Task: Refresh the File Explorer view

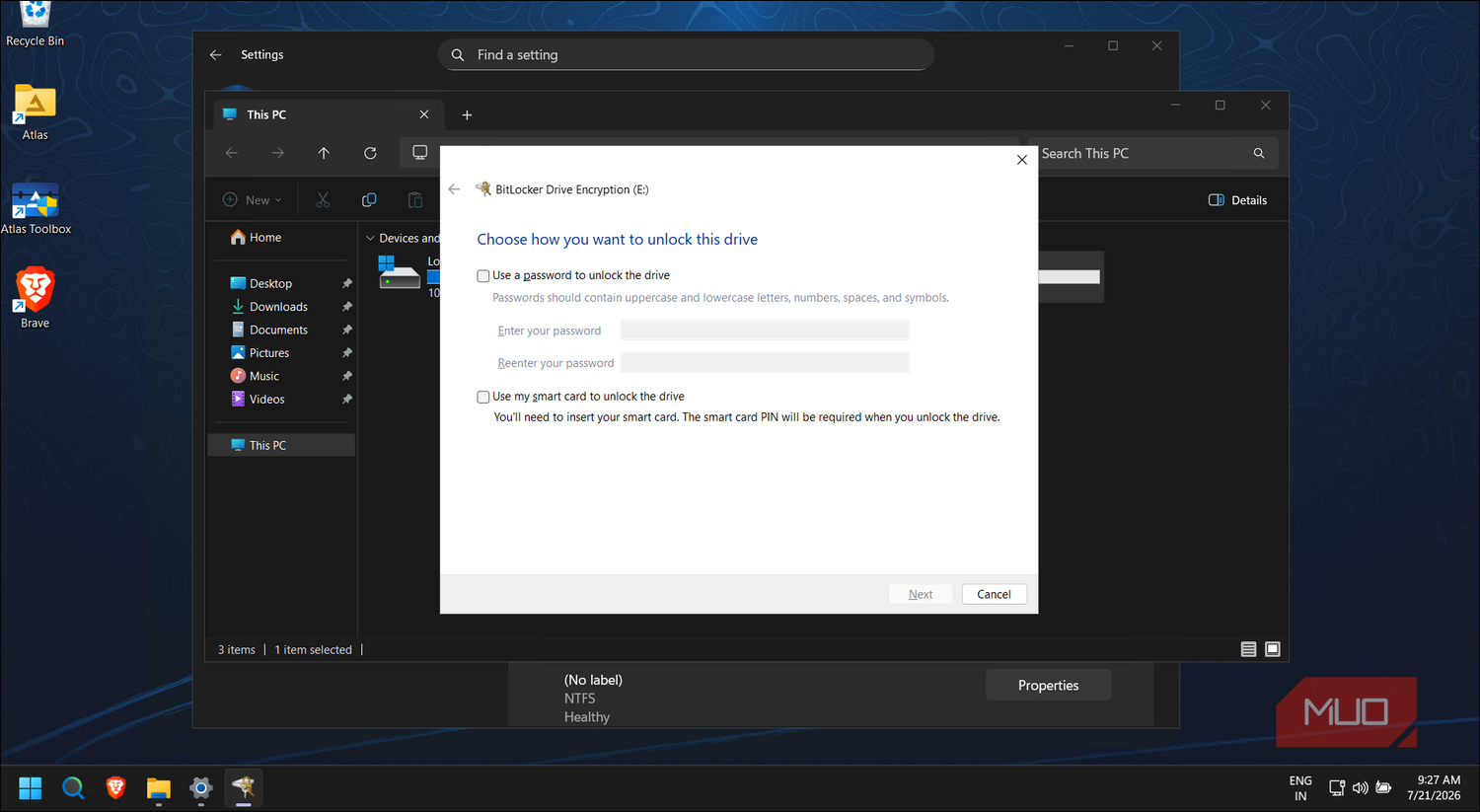Action: [x=370, y=153]
